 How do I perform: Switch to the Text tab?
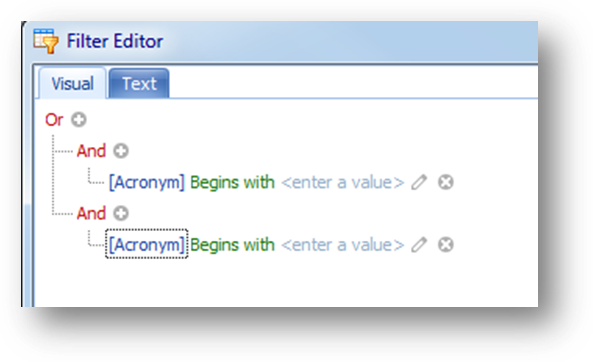pyautogui.click(x=139, y=84)
